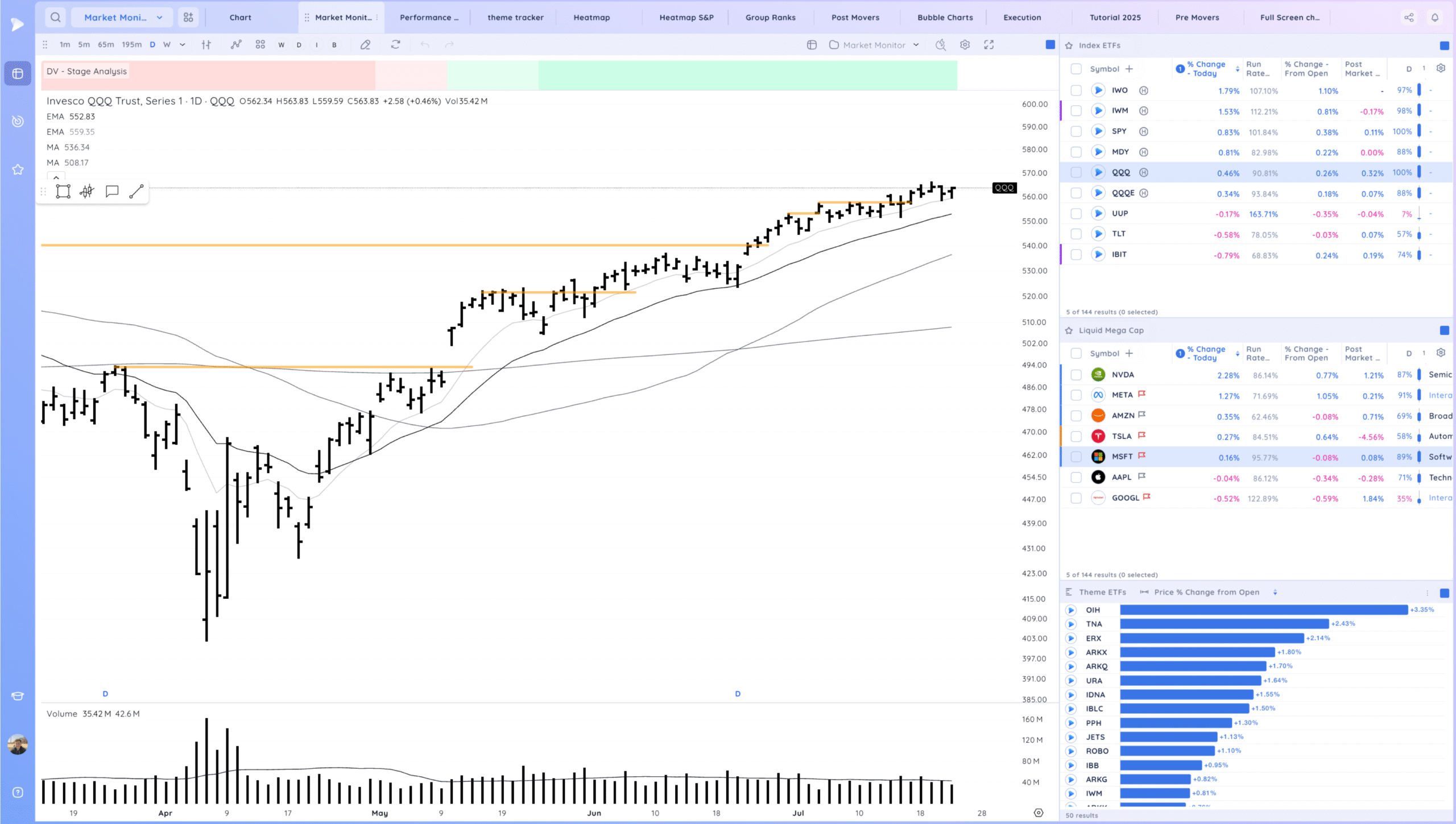Tick the NVDA row checkbox
This screenshot has height=824, width=1456.
click(1076, 375)
